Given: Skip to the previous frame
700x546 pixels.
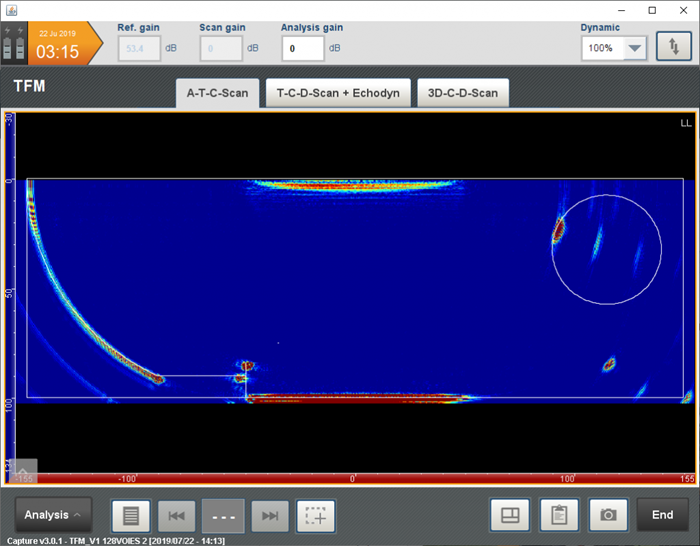Looking at the screenshot, I should point(177,516).
